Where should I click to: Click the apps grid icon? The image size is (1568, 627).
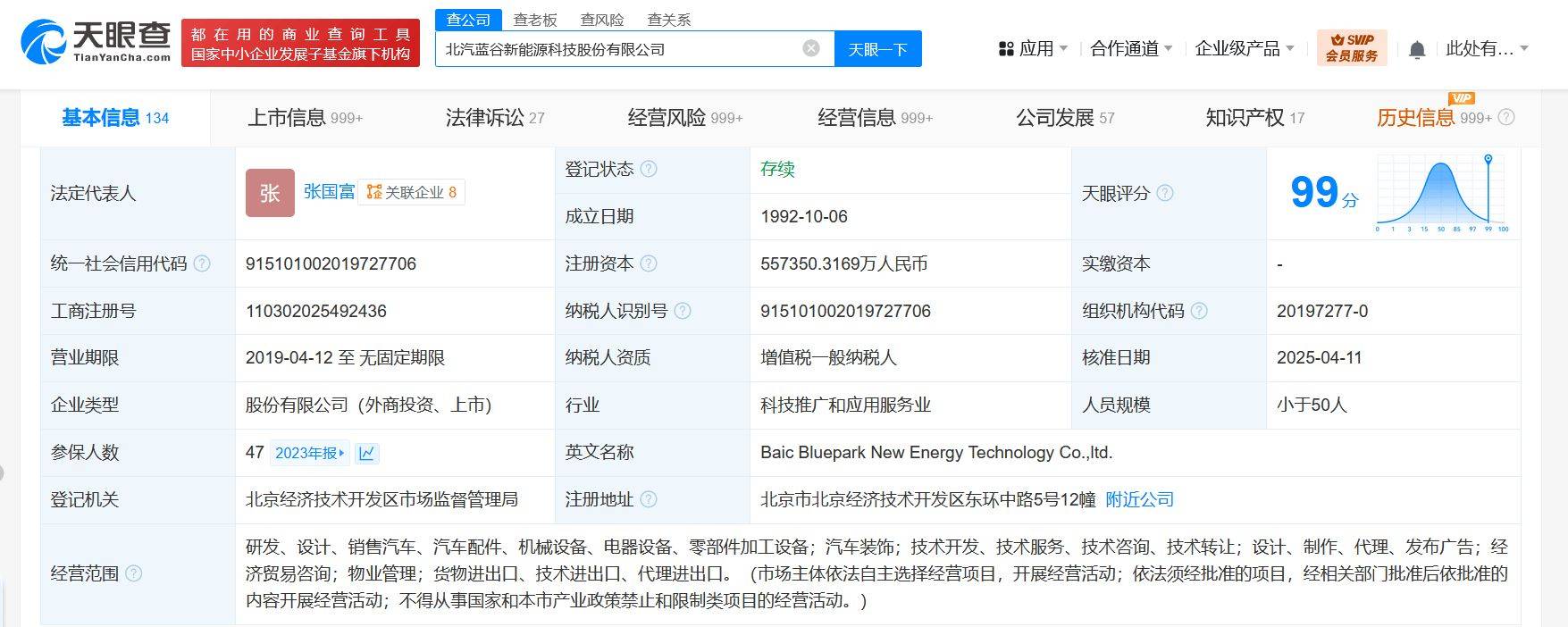pos(1006,49)
